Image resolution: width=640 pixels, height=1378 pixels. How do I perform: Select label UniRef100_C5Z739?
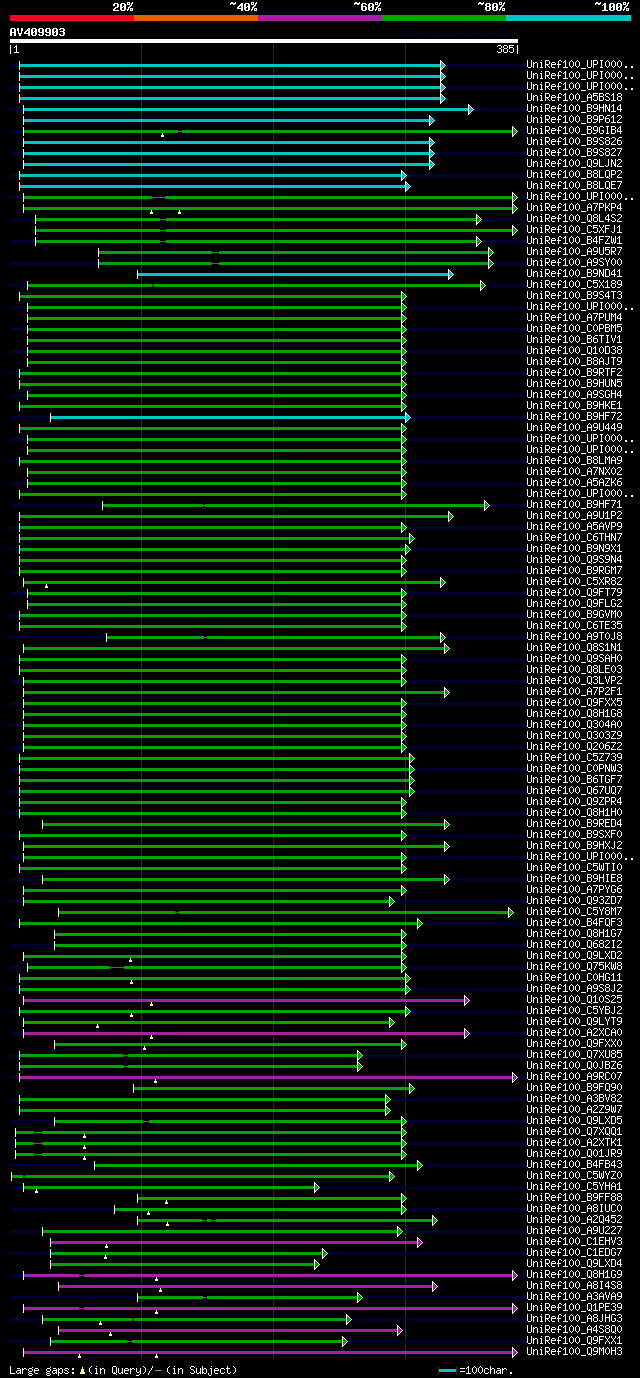click(576, 758)
